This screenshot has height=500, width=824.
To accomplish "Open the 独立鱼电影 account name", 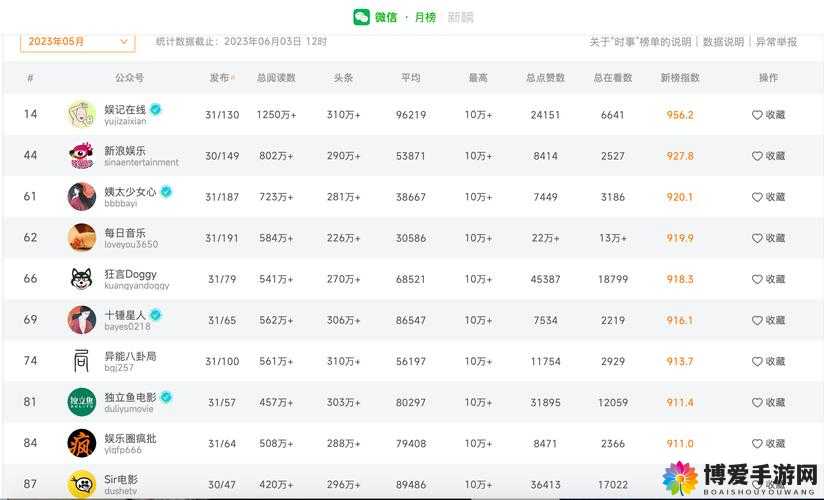I will coord(130,397).
